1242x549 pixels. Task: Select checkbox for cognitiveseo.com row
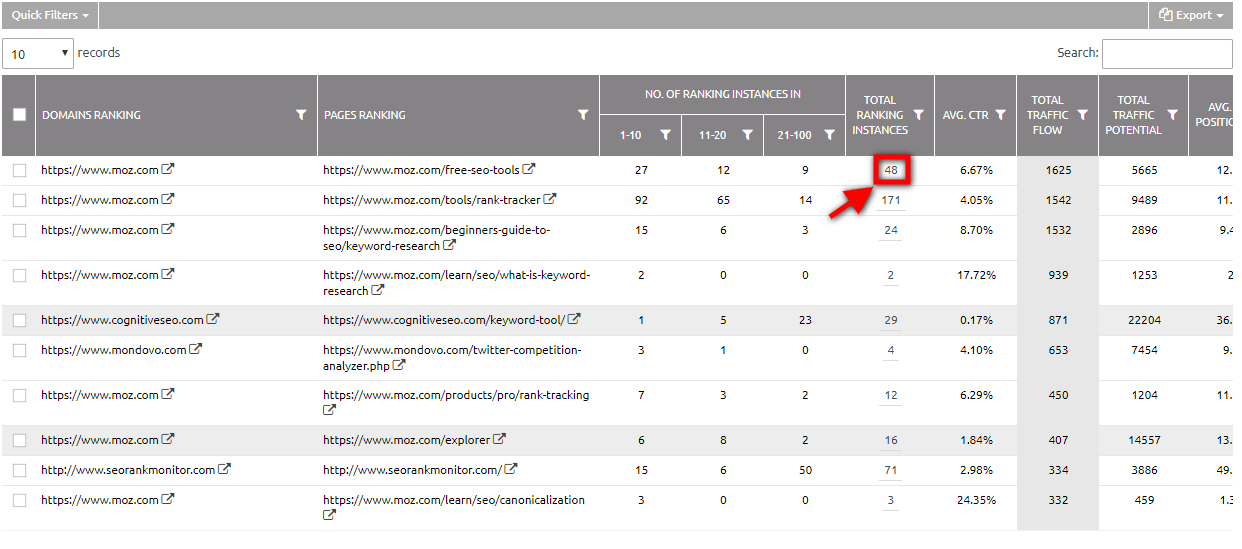19,321
